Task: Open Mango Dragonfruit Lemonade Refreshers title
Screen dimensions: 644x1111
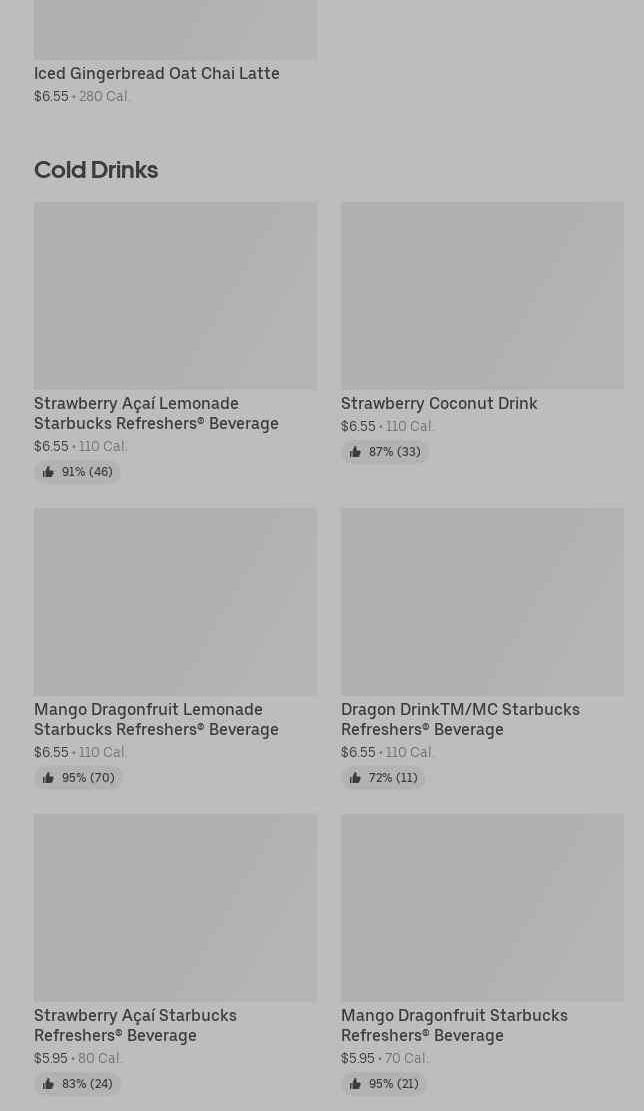Action: coord(156,719)
